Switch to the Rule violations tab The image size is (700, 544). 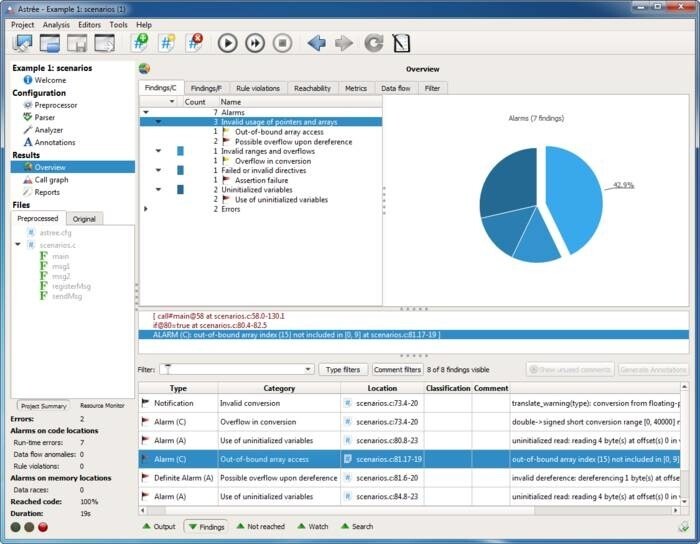(258, 88)
